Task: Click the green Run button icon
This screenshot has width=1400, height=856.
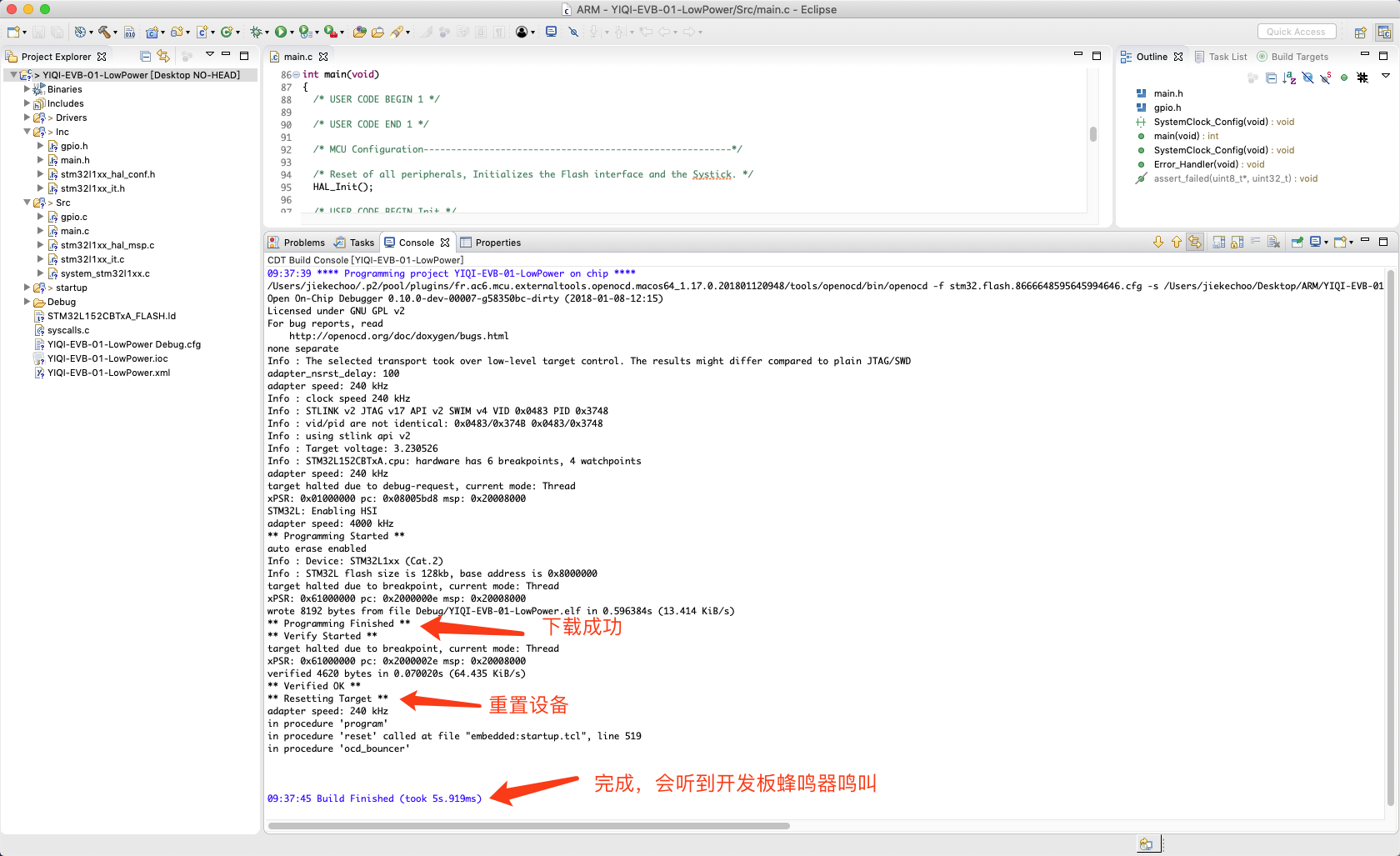Action: (281, 32)
